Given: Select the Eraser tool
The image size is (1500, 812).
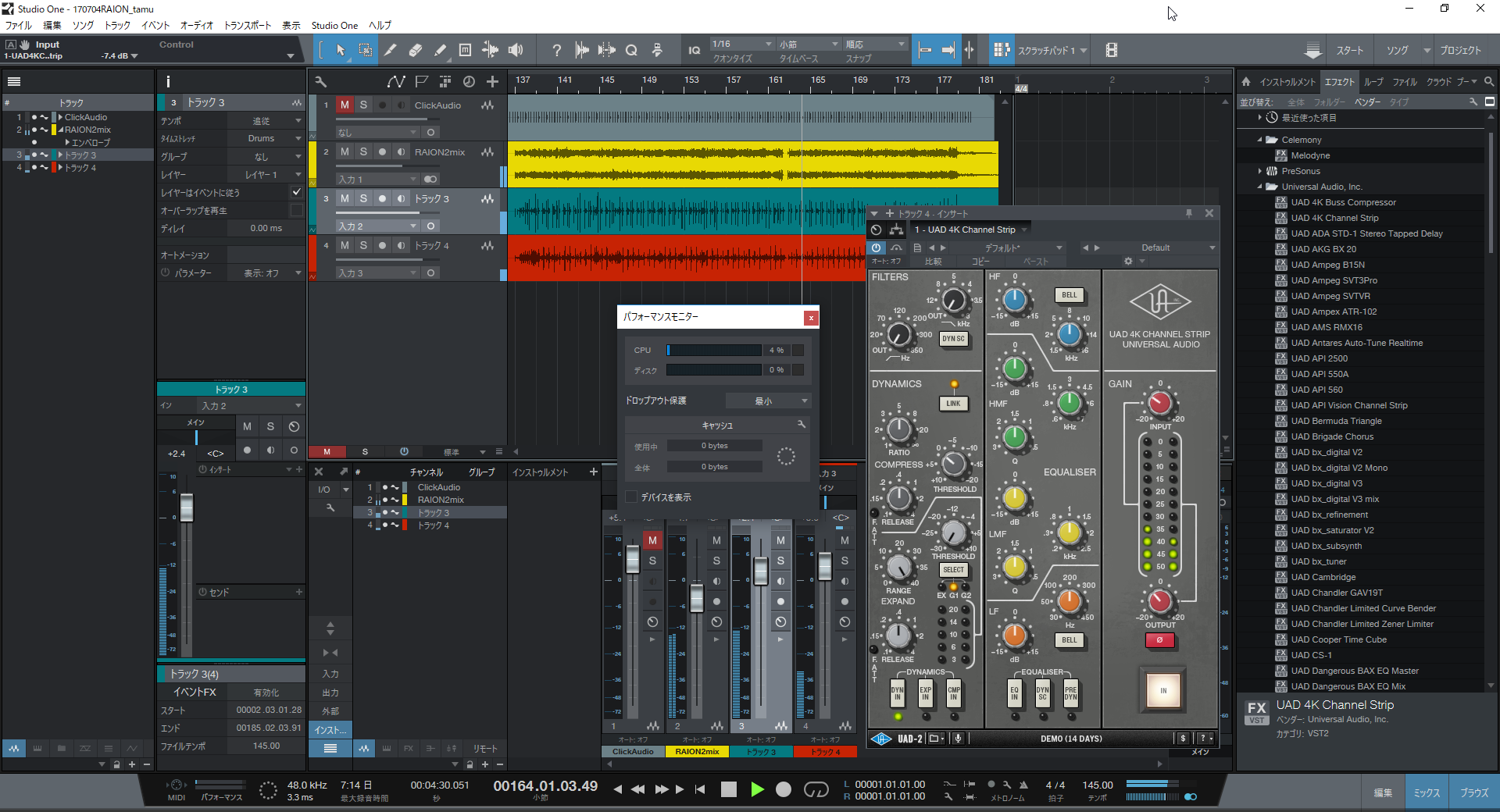Looking at the screenshot, I should [415, 50].
